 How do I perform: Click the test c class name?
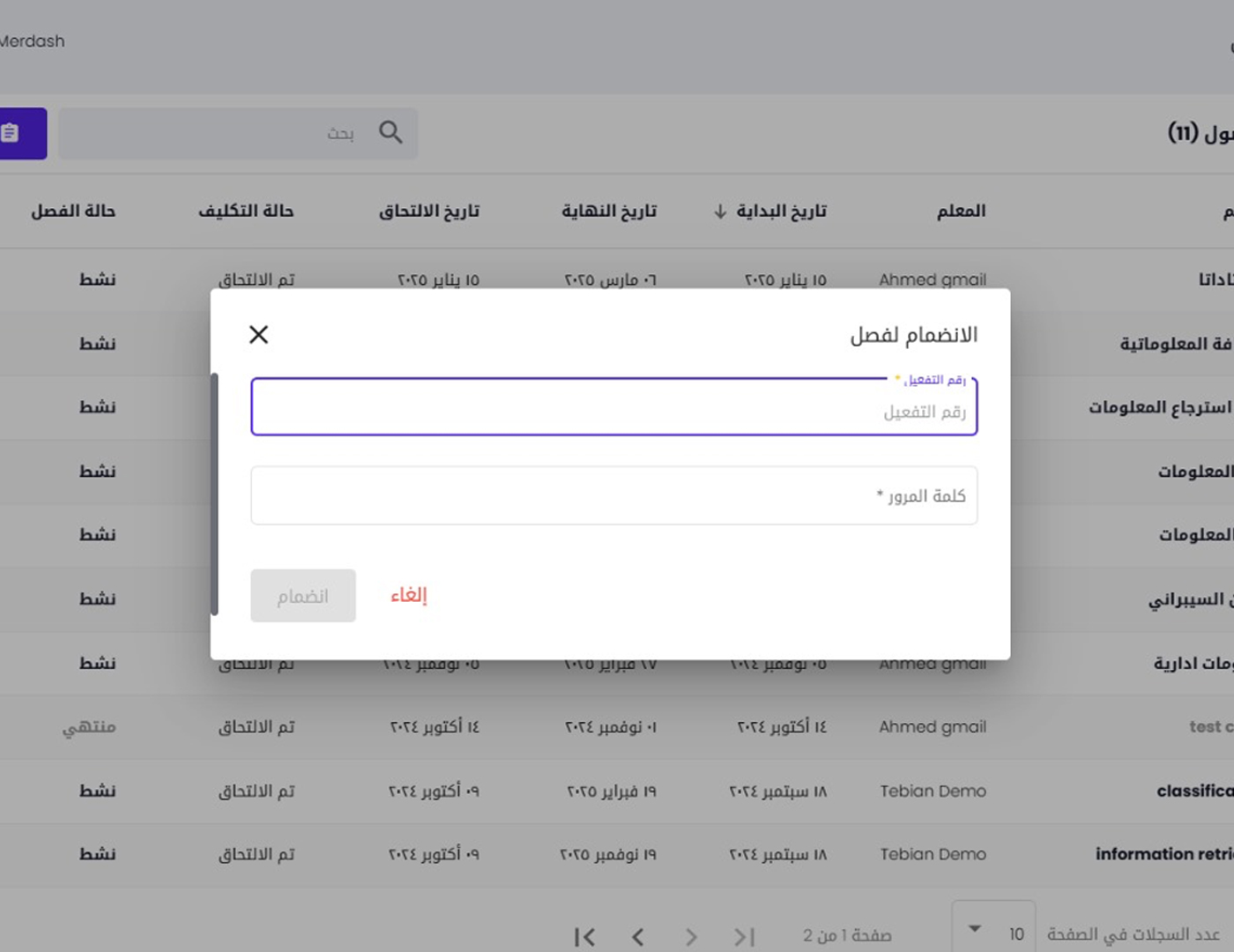click(x=1211, y=727)
